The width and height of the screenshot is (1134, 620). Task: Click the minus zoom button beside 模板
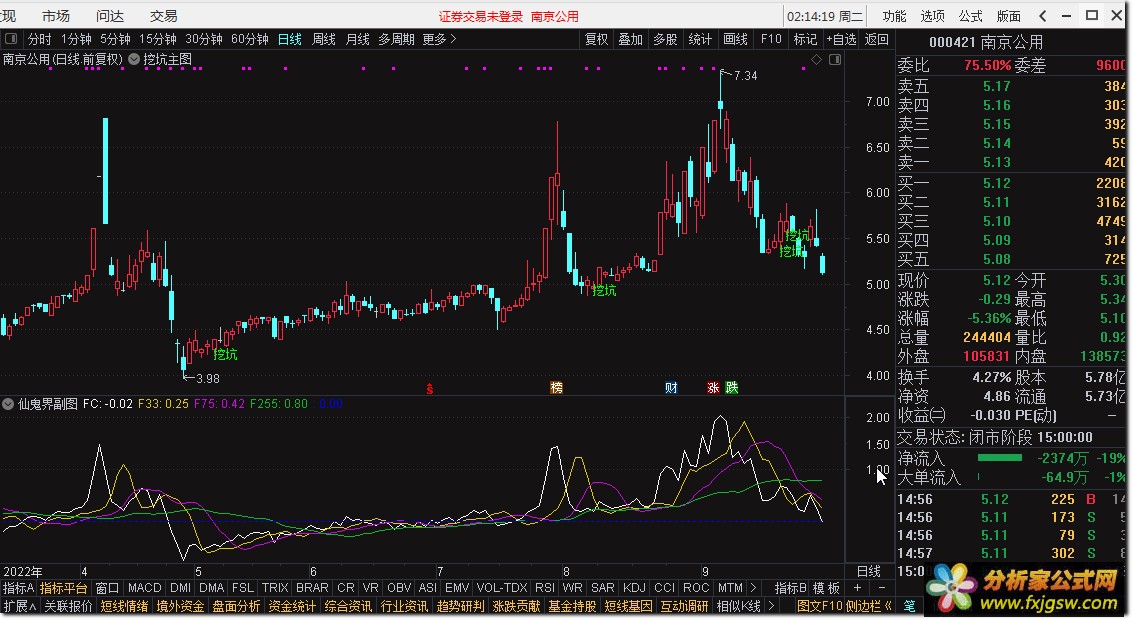[882, 588]
